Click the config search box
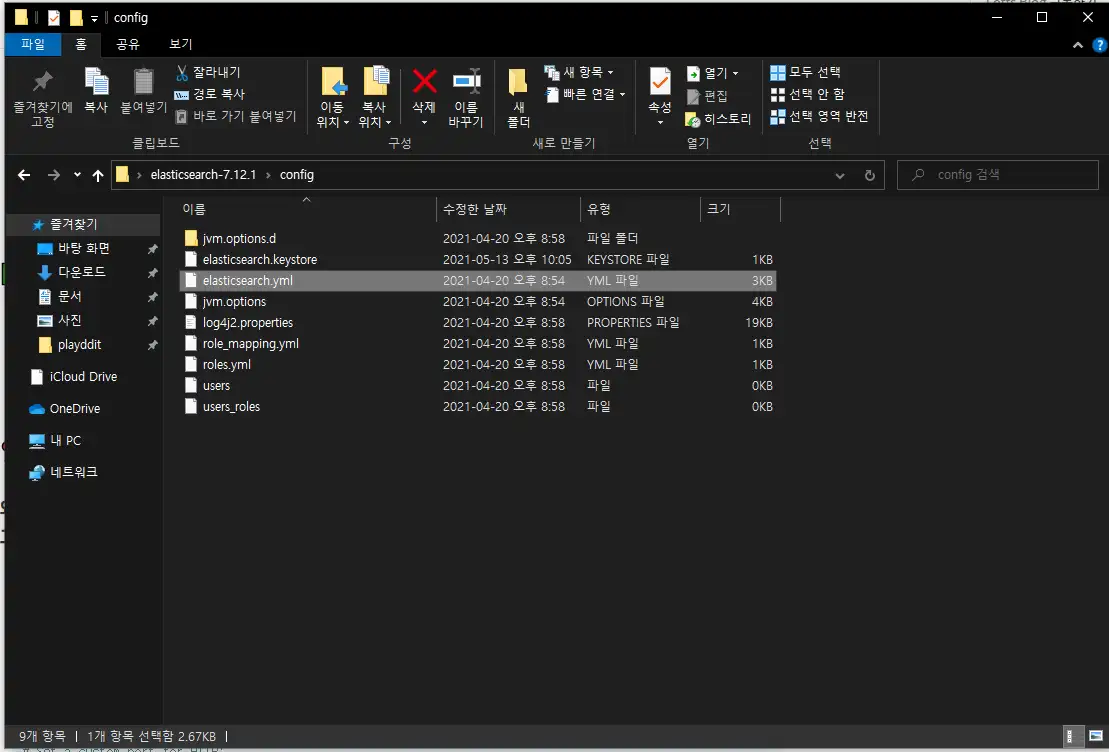The image size is (1109, 752). [x=997, y=175]
